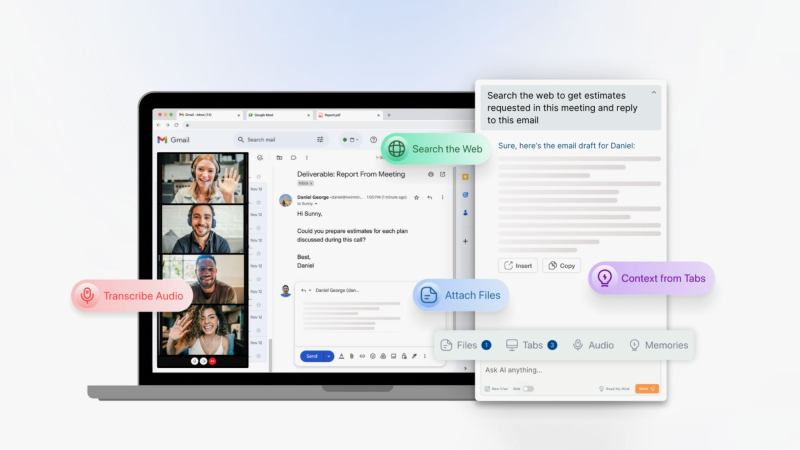Collapse the AI prompt with the chevron

tap(654, 93)
